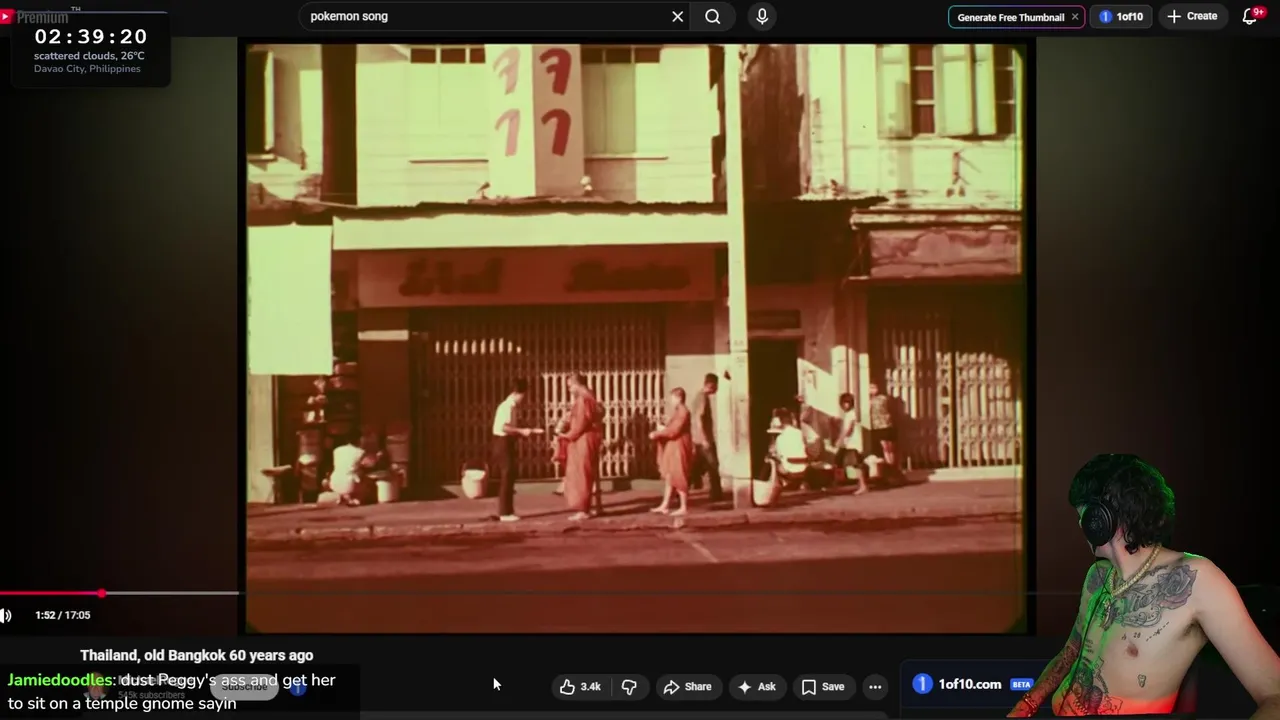Like the video (3.4k)
The image size is (1280, 720).
point(580,686)
